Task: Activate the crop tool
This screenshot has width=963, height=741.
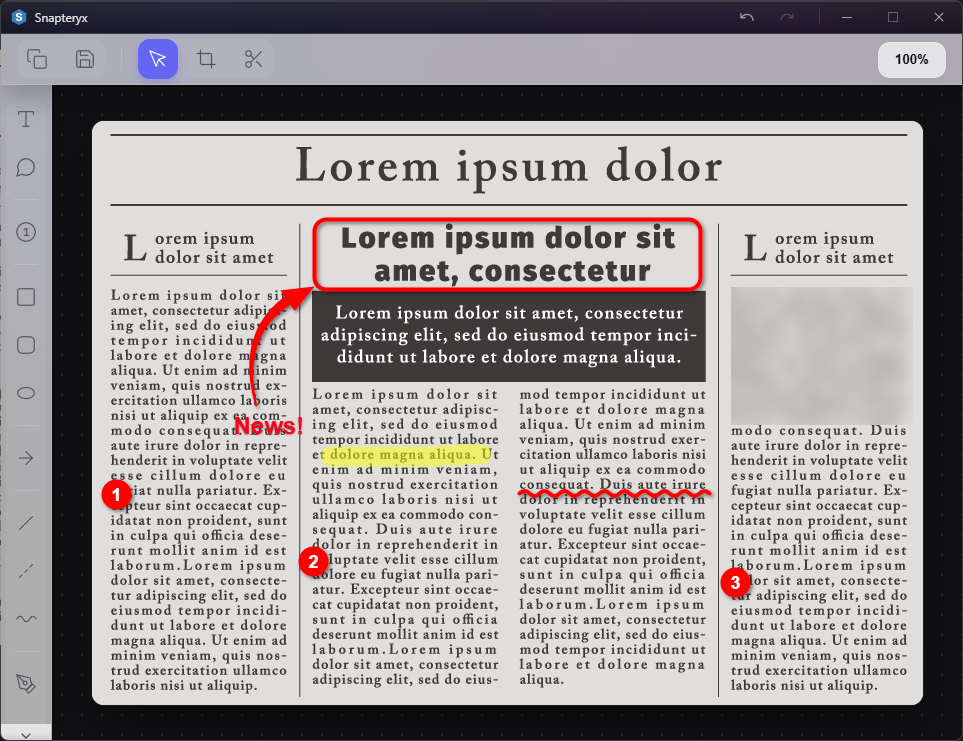Action: coord(206,59)
